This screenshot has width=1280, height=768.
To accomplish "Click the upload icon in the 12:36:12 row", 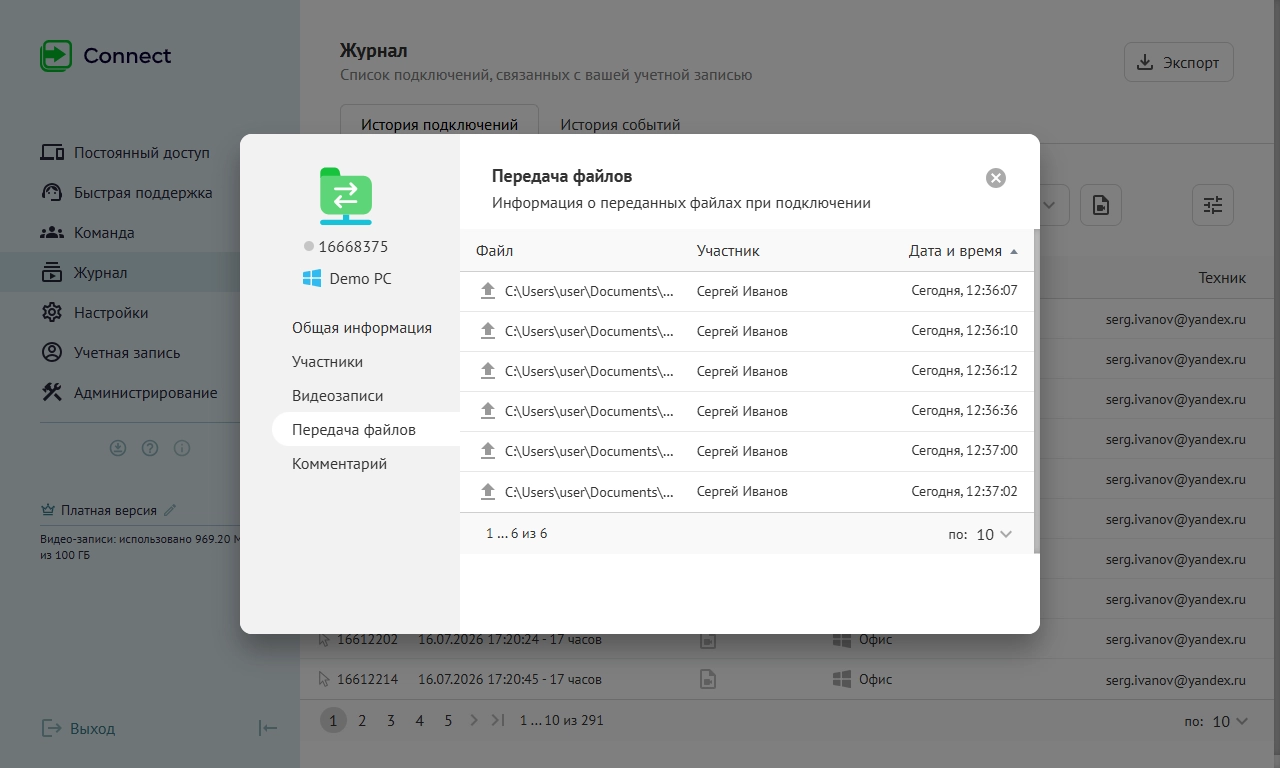I will [x=488, y=371].
